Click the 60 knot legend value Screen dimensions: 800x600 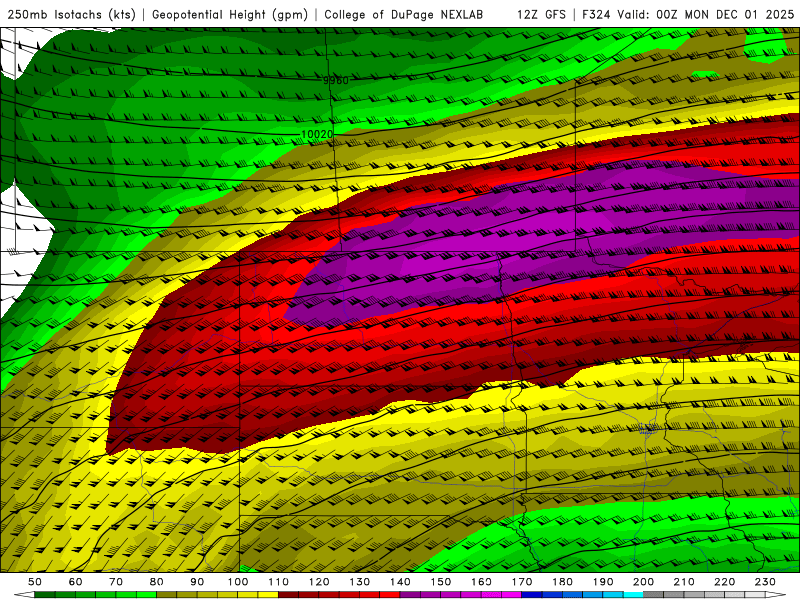click(x=75, y=582)
